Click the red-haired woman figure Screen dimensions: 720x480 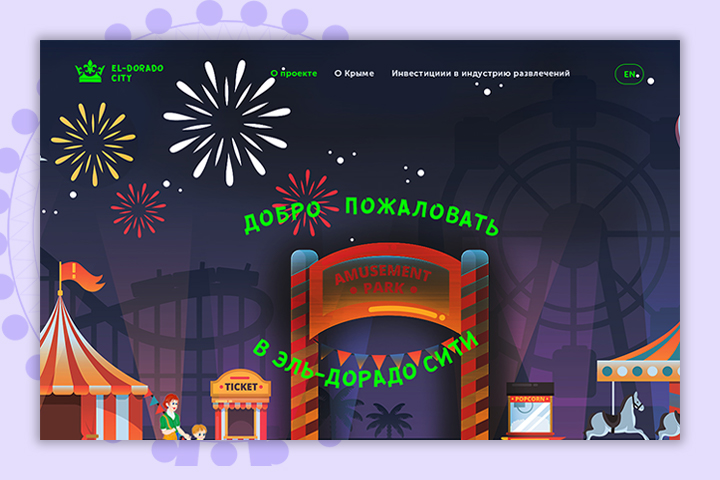(x=171, y=417)
